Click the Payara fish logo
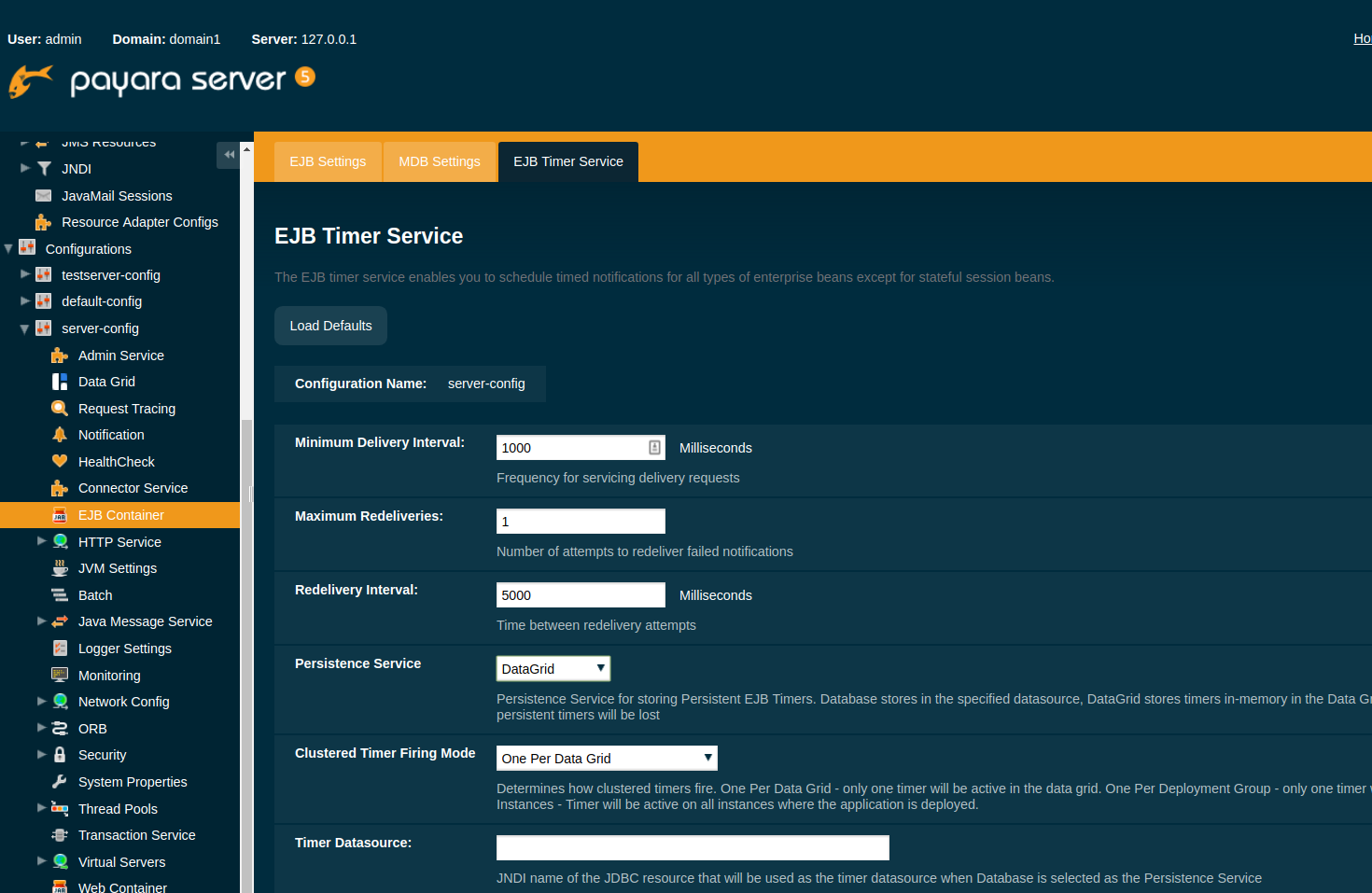The width and height of the screenshot is (1372, 893). (31, 81)
